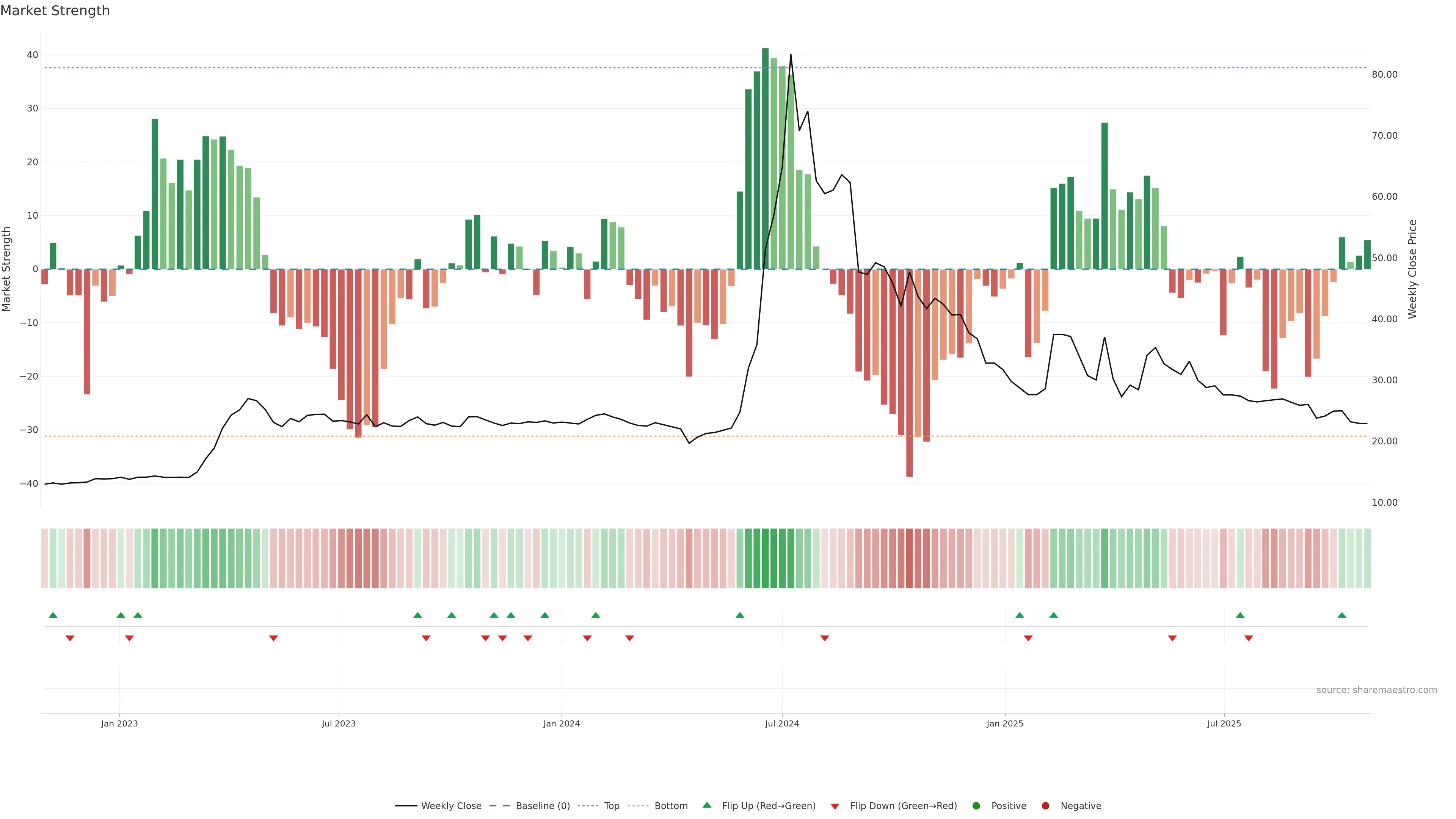Click the rightmost red flip-down triangle marker
The width and height of the screenshot is (1456, 819).
(1249, 638)
